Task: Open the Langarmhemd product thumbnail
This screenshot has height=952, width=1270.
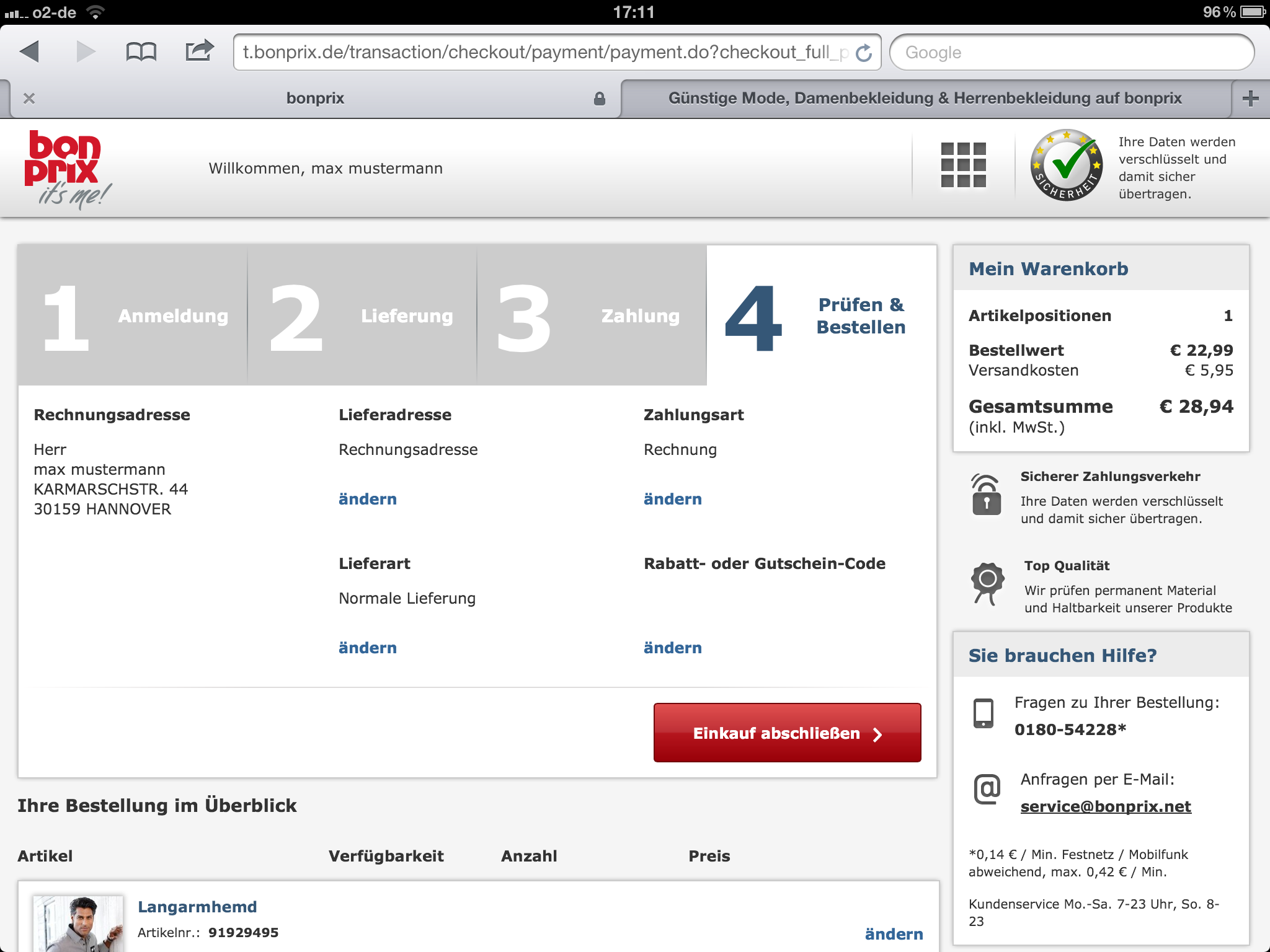Action: tap(78, 923)
